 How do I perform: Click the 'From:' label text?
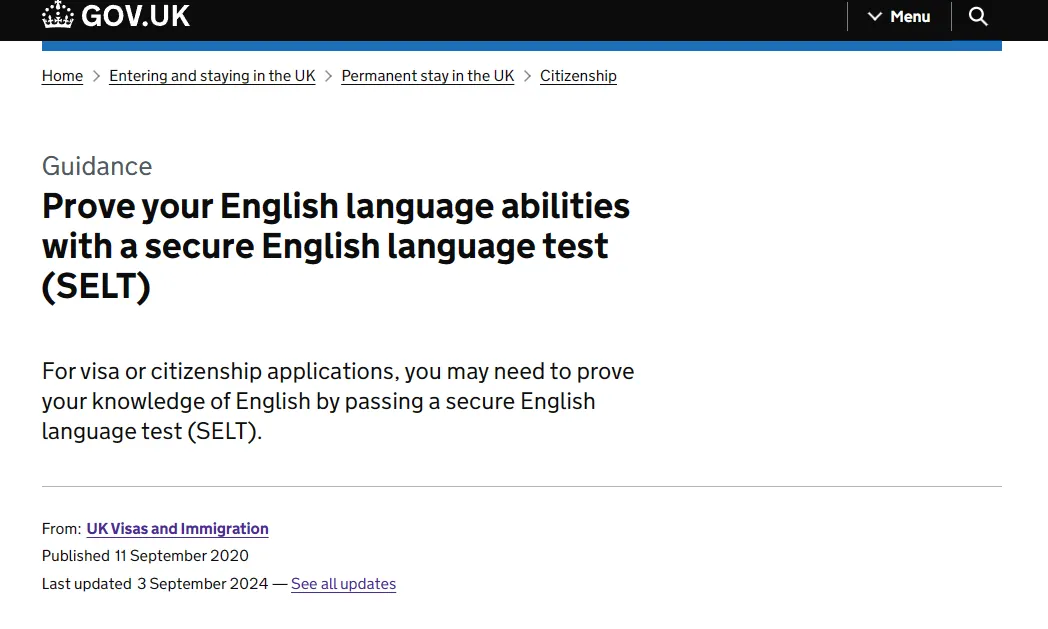pos(61,528)
